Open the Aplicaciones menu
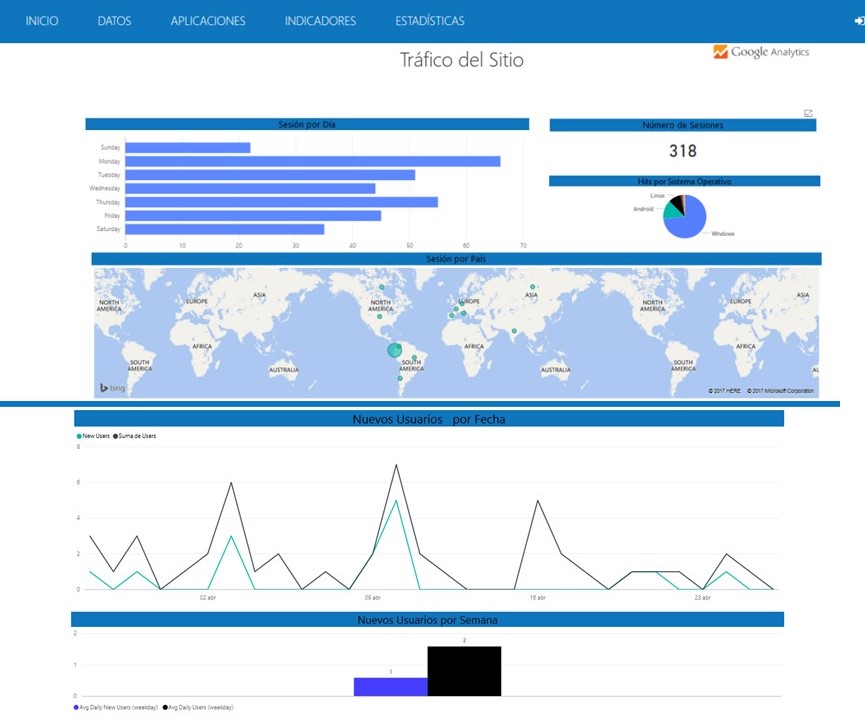The width and height of the screenshot is (865, 717). (x=208, y=21)
